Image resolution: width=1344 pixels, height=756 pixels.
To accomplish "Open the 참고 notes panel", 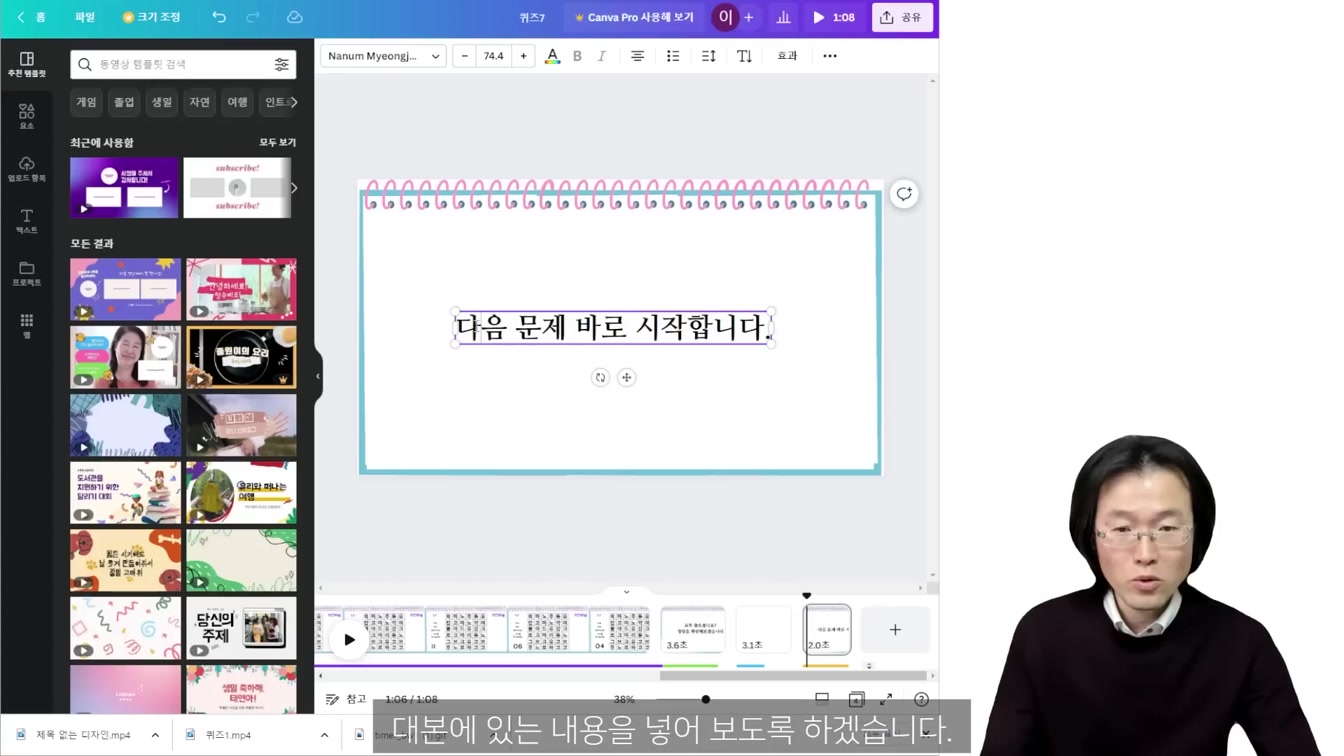I will point(346,699).
